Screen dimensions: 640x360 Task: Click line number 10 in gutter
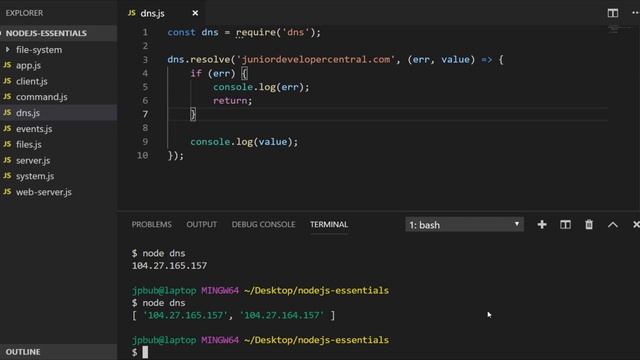tap(142, 156)
